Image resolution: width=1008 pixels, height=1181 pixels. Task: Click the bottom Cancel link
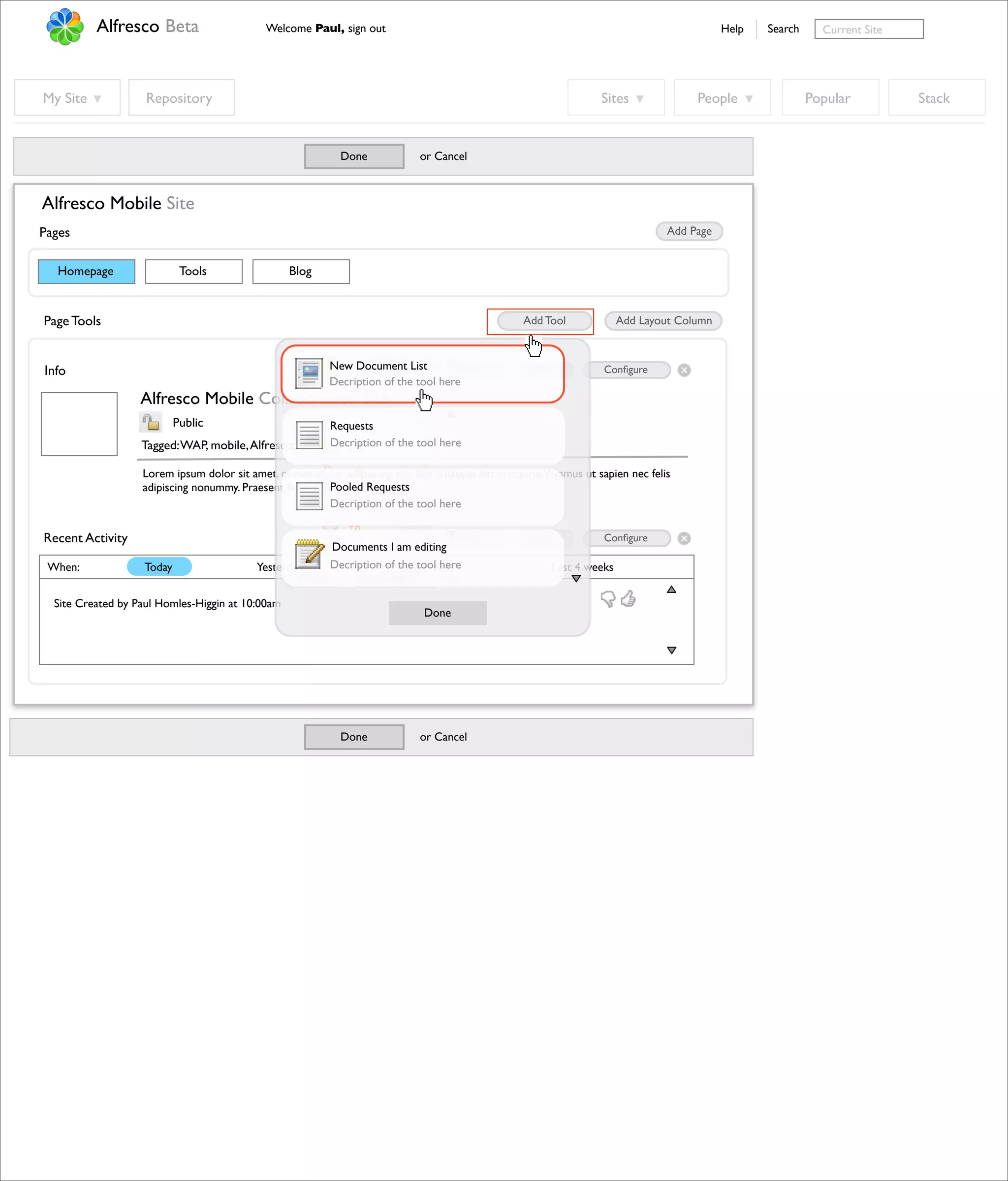coord(450,737)
